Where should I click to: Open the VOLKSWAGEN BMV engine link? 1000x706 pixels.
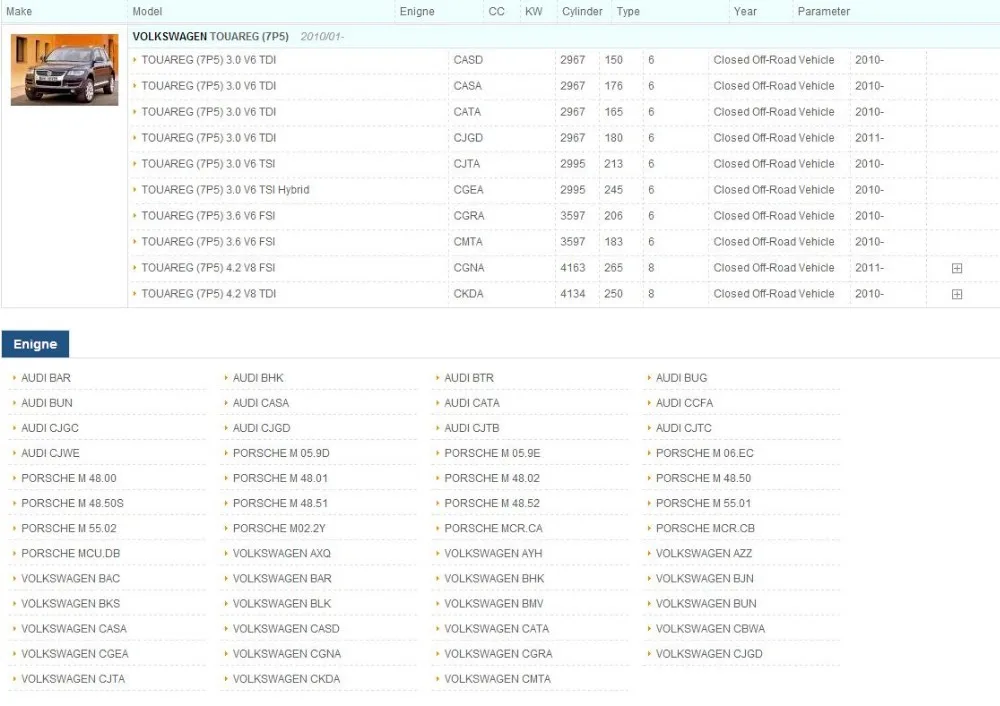coord(494,604)
